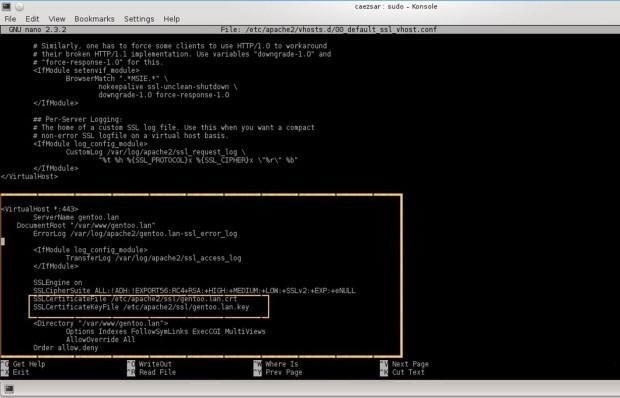Place cursor on 'SSLCertificateKeyFile' gentoo.lan.key line
620x398 pixels.
coord(141,307)
